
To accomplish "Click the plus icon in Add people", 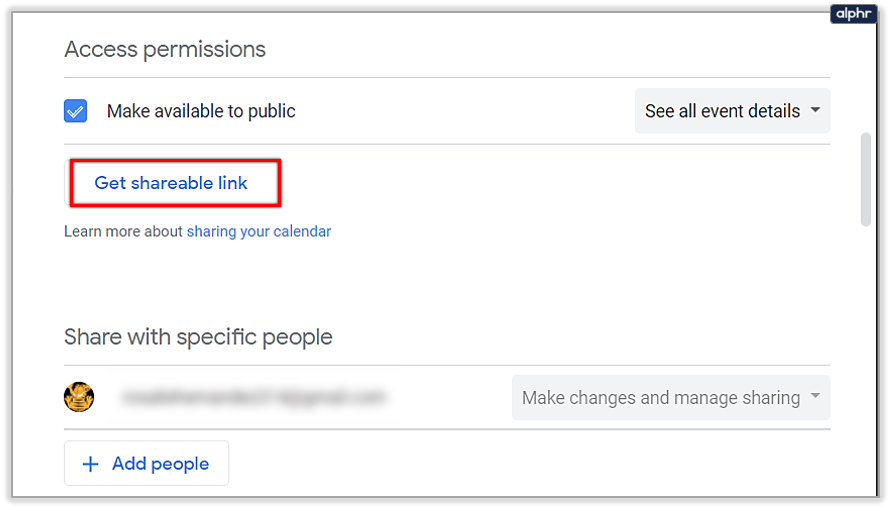I will pyautogui.click(x=91, y=464).
